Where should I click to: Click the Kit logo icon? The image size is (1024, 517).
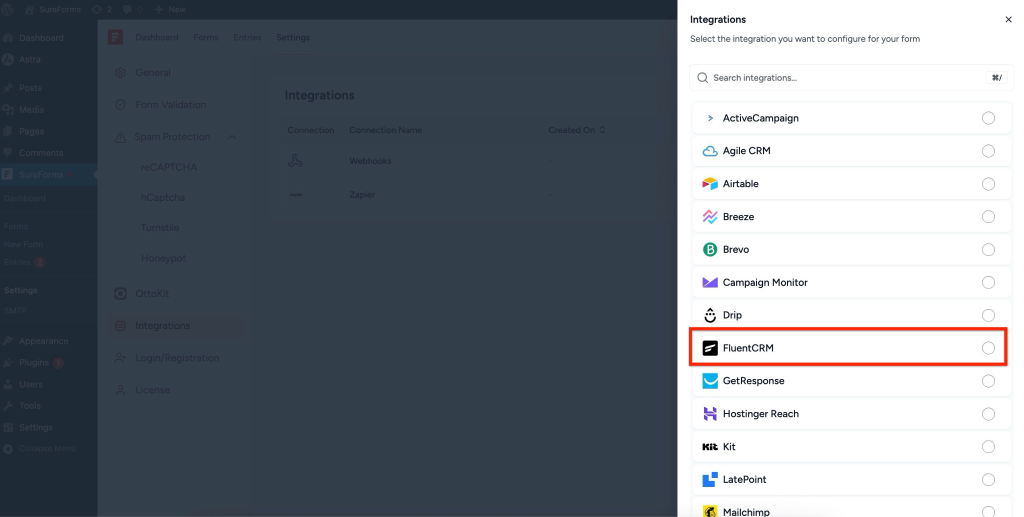[710, 447]
